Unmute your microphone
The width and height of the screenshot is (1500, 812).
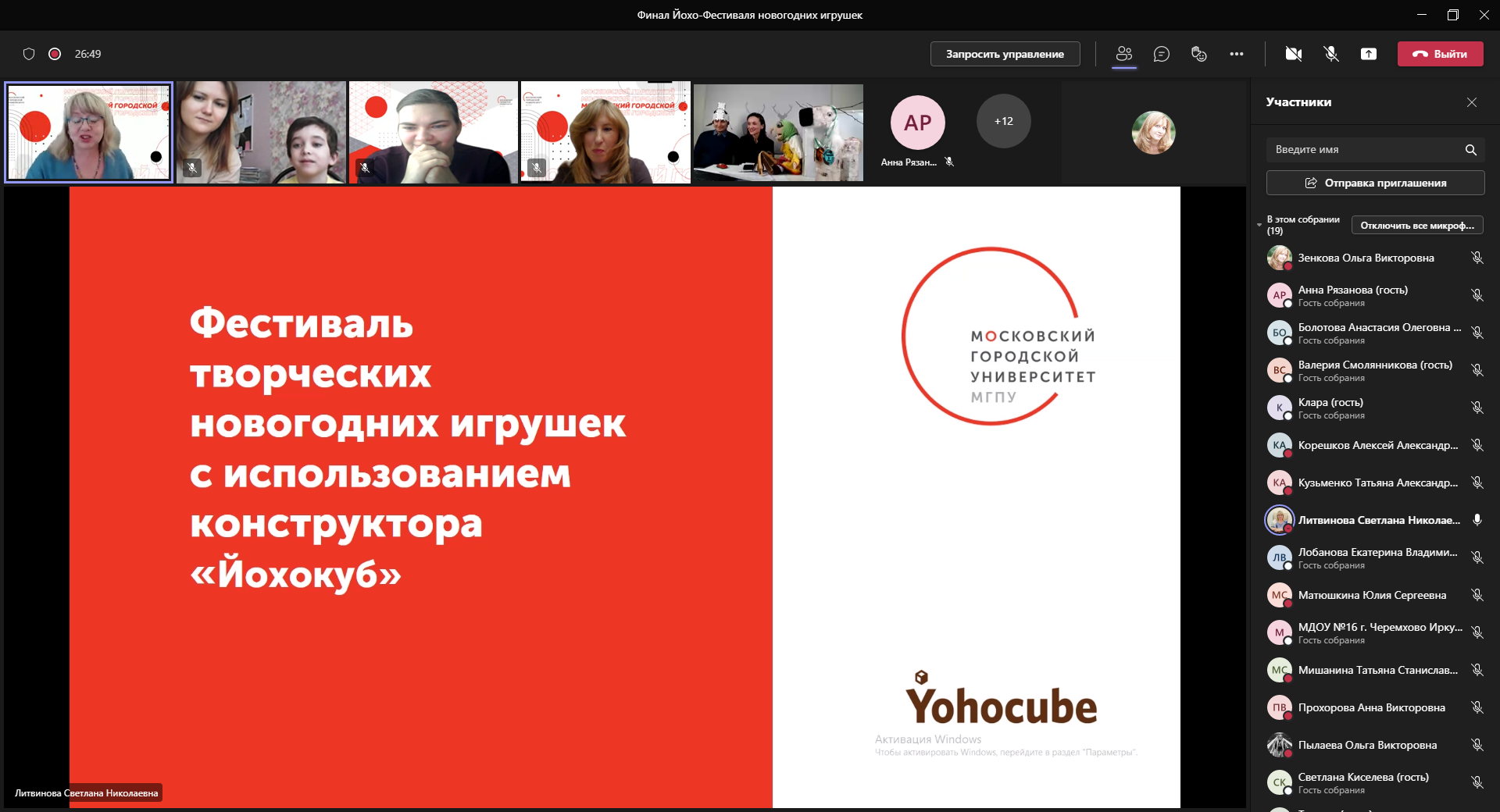1331,54
